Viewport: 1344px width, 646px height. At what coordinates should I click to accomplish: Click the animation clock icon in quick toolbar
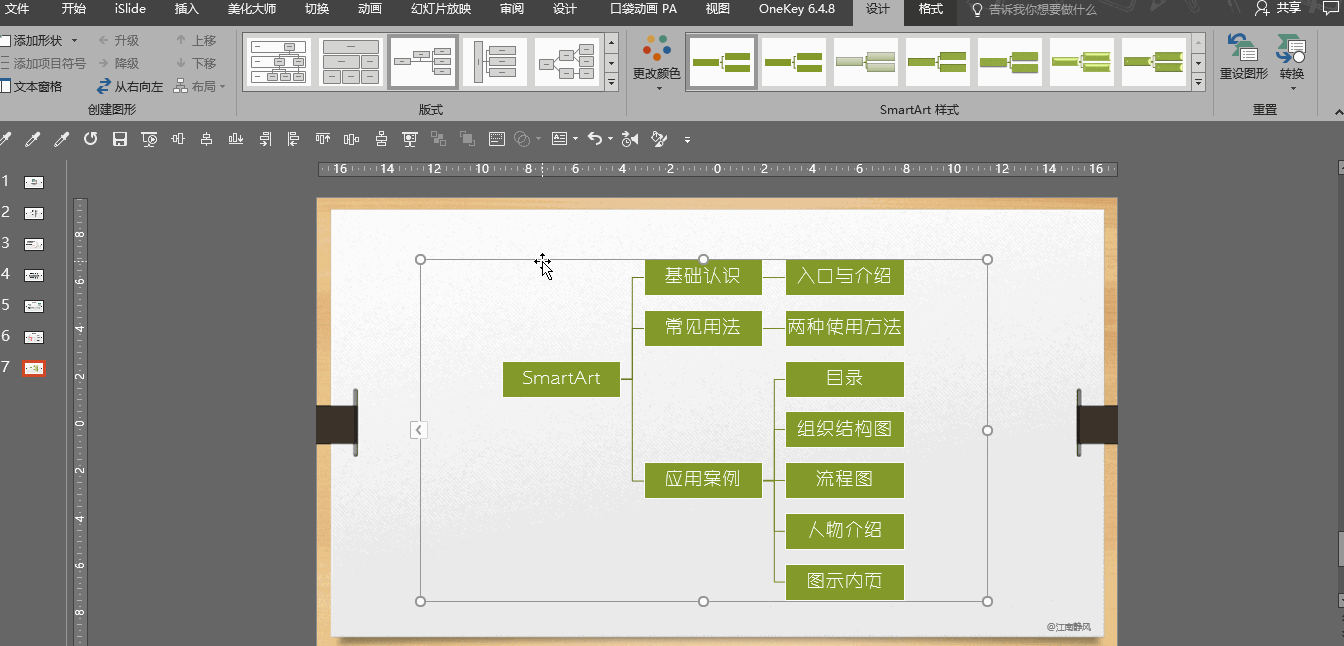tap(629, 139)
